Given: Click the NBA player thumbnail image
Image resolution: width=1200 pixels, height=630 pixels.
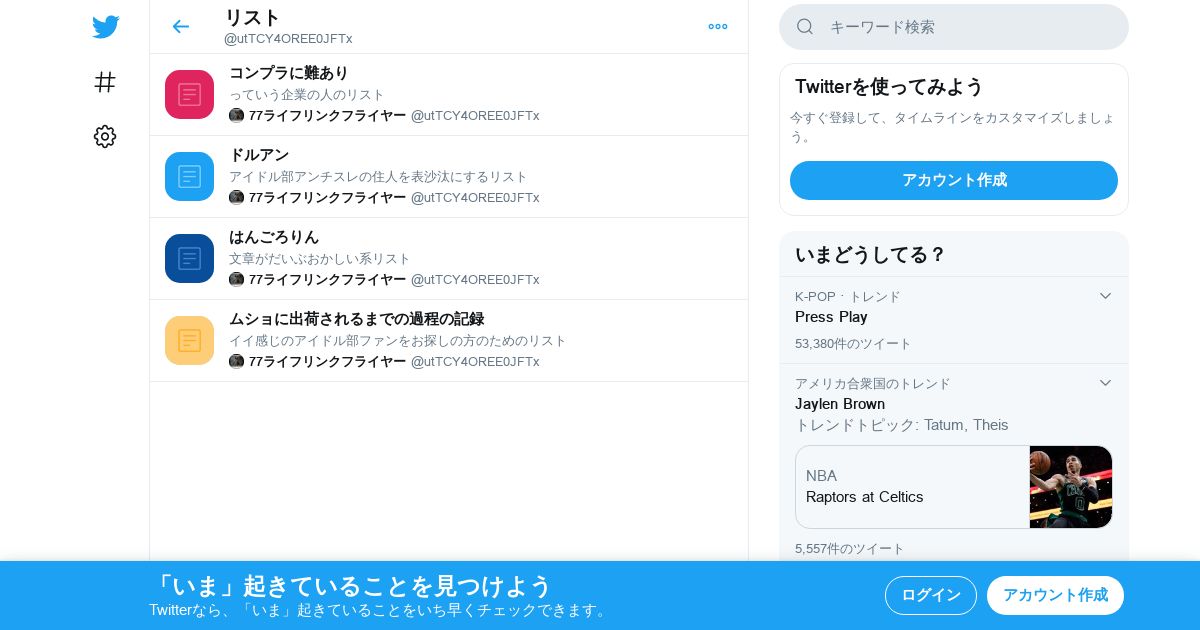Looking at the screenshot, I should 1071,487.
